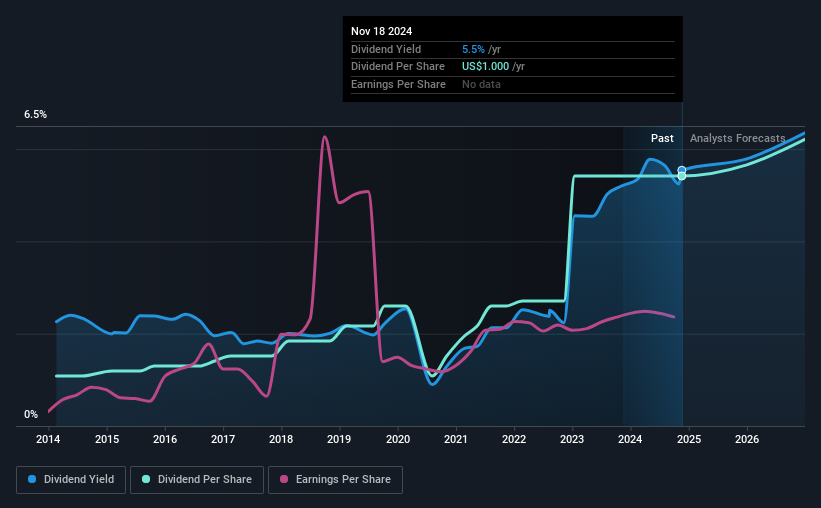Click the pink Earnings Per Share legend dot
821x508 pixels.
tap(284, 479)
